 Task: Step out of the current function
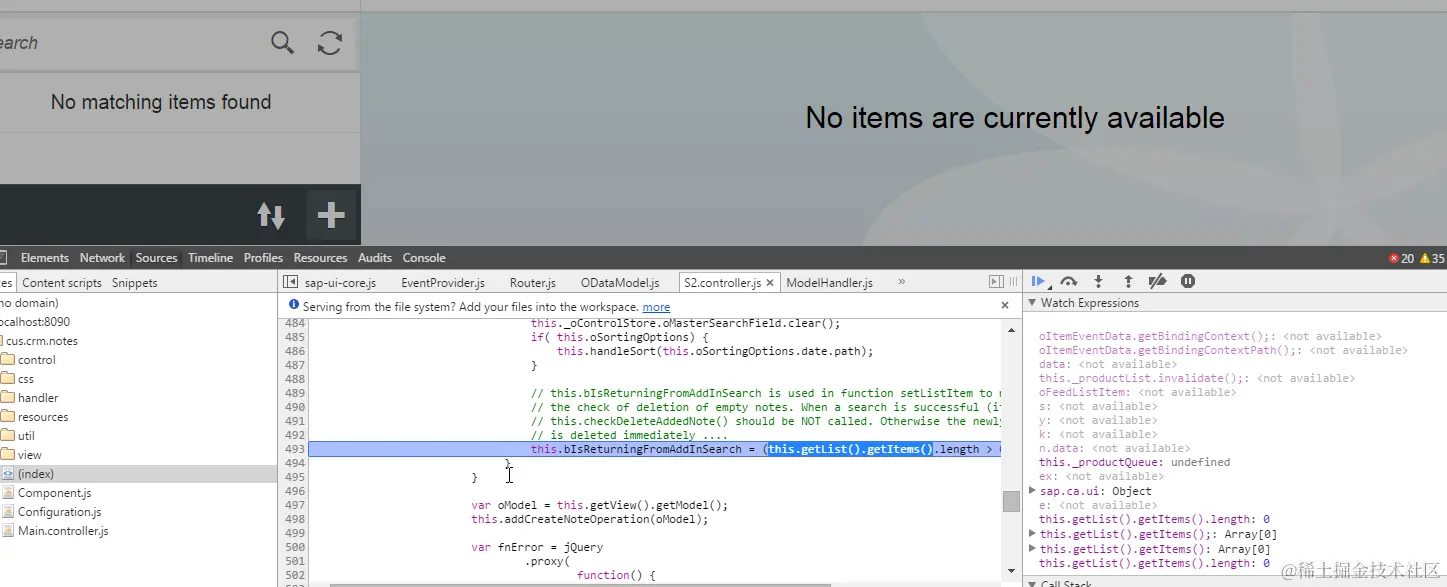click(1128, 281)
